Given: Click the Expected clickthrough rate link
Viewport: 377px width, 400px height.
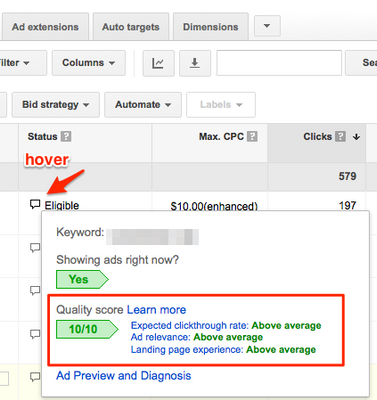Looking at the screenshot, I should pos(190,326).
